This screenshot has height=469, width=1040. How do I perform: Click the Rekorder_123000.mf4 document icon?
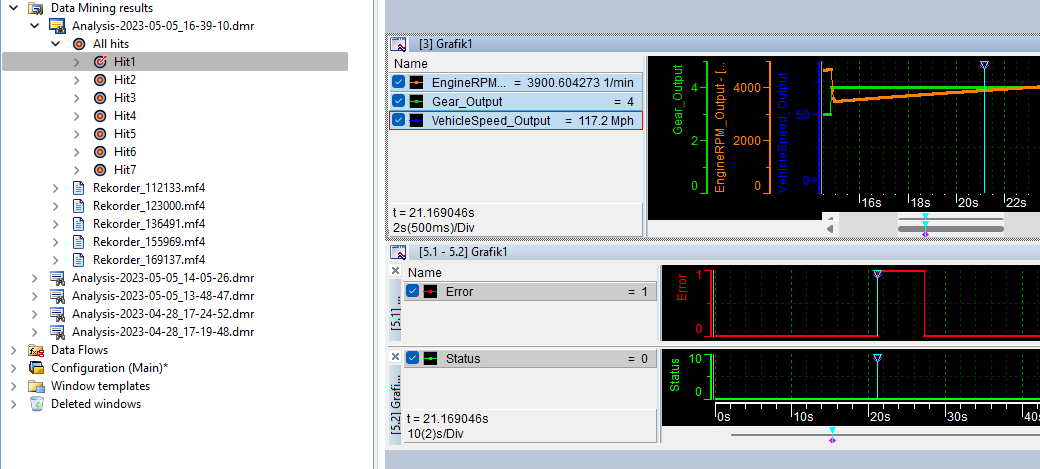(79, 206)
